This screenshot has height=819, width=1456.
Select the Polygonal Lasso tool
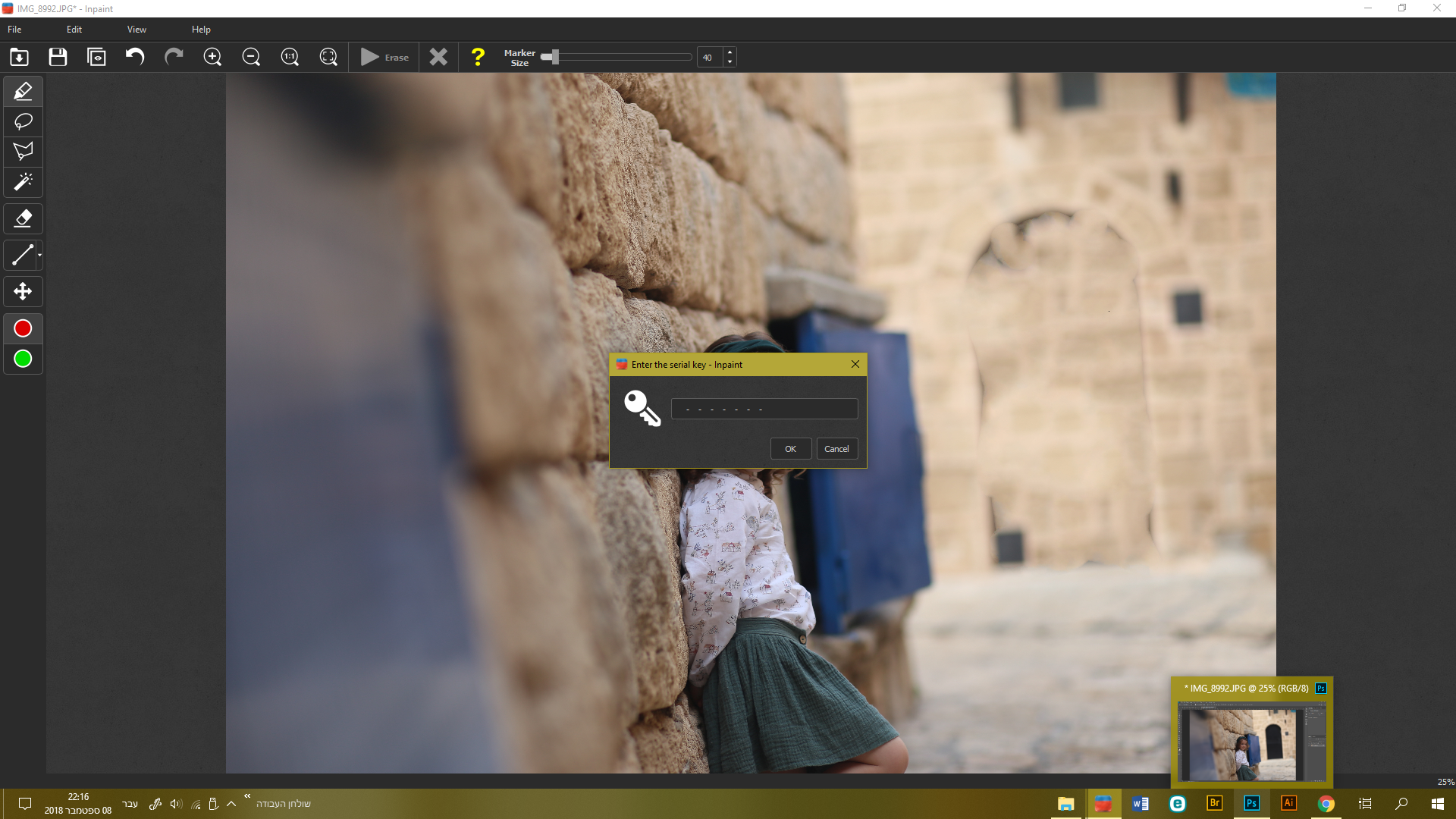pyautogui.click(x=23, y=151)
